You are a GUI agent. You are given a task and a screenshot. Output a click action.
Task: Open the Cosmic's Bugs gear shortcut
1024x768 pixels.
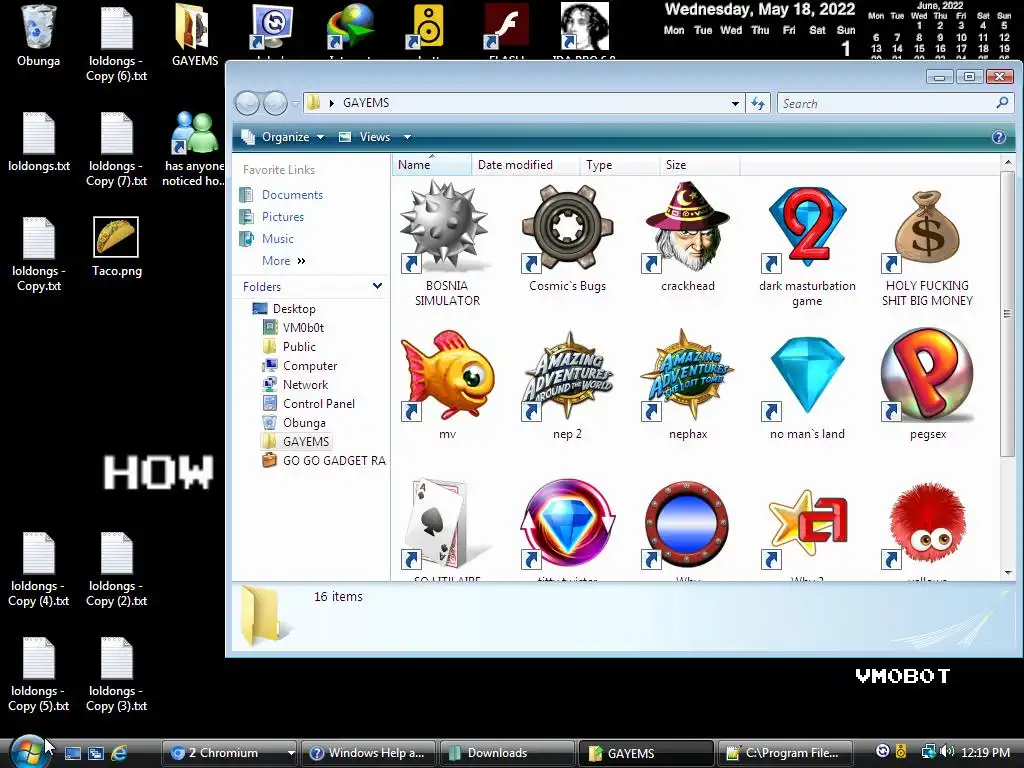[x=567, y=227]
